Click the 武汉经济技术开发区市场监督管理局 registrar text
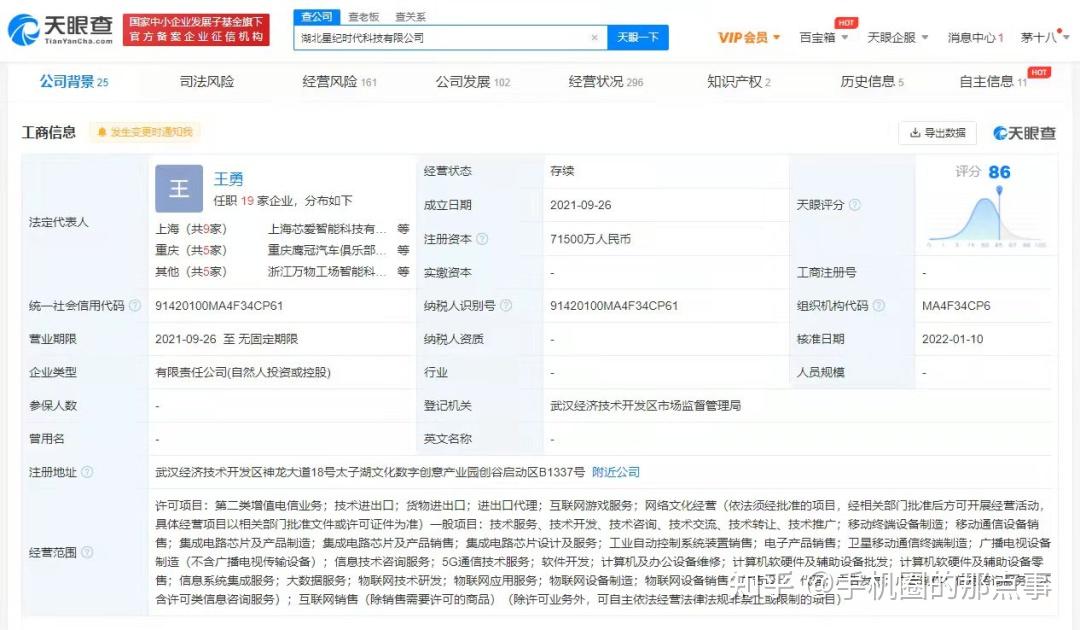 [645, 406]
